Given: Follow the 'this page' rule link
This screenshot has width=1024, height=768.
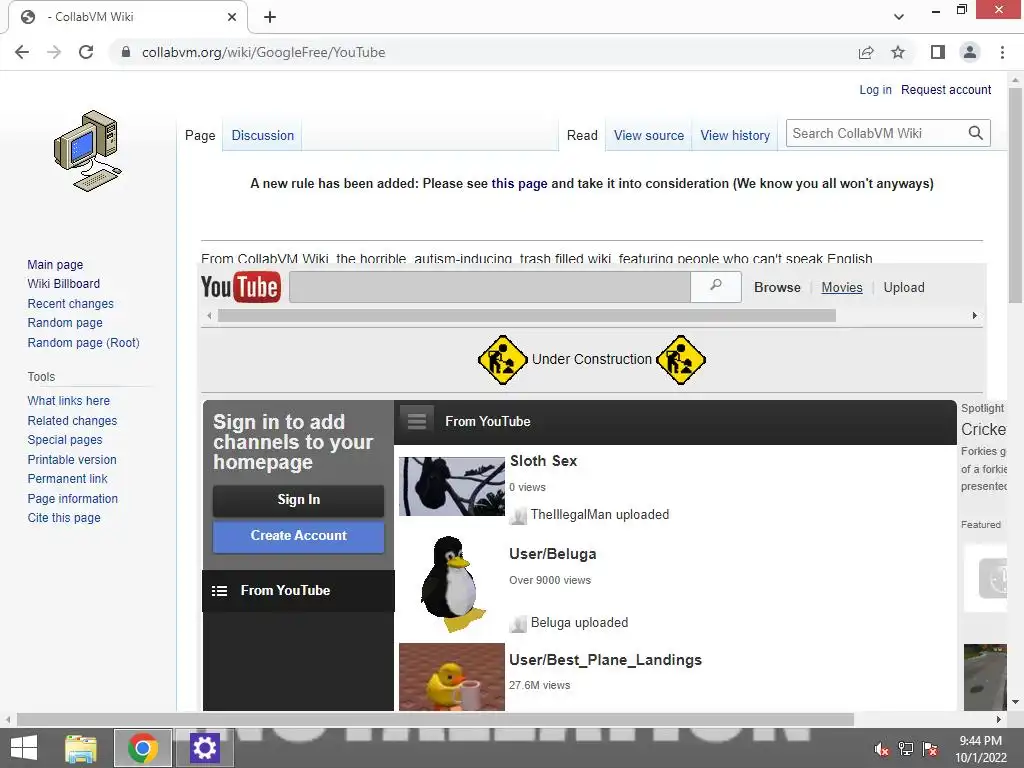Looking at the screenshot, I should click(519, 184).
